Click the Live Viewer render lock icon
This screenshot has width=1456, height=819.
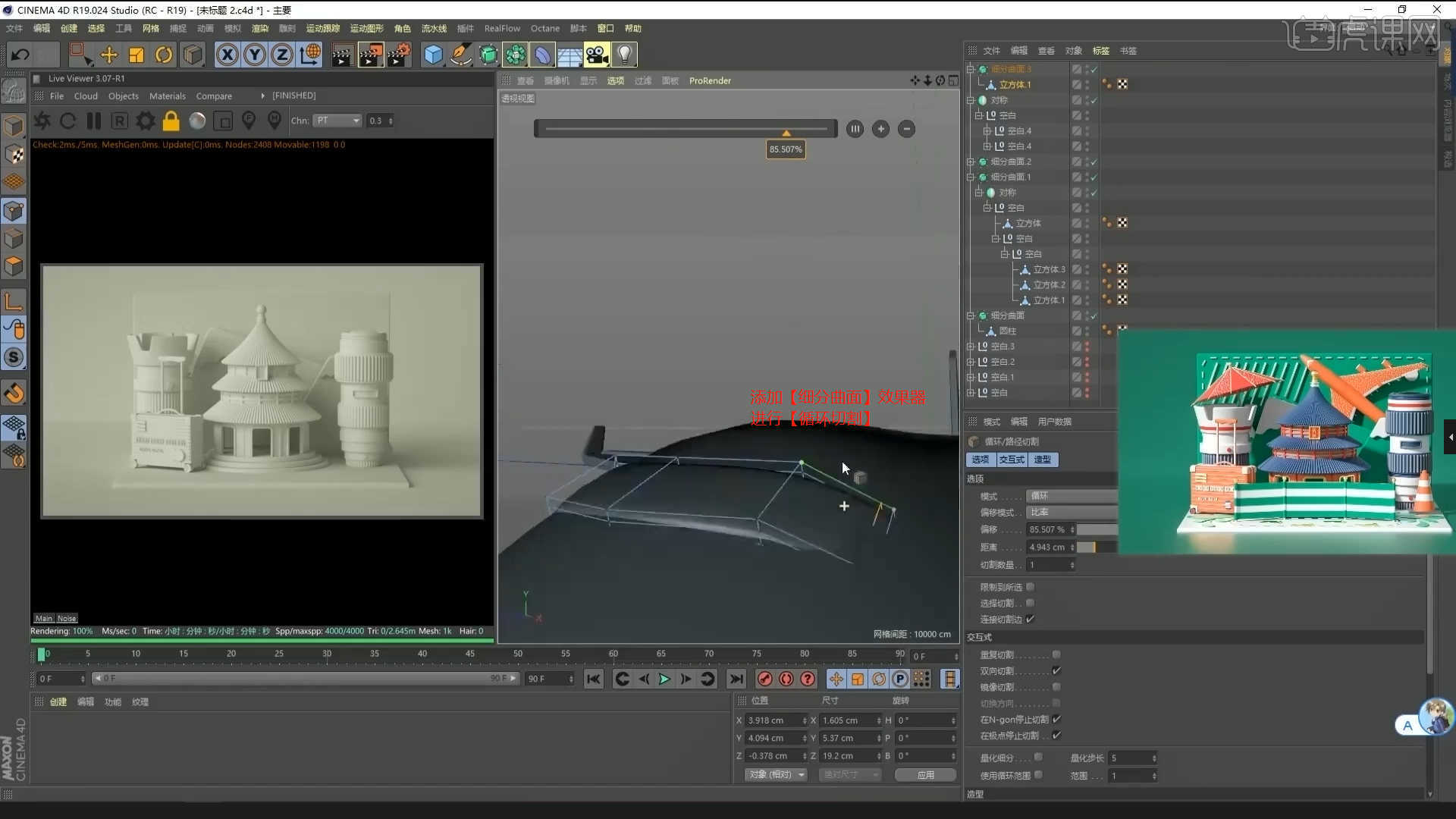[171, 121]
